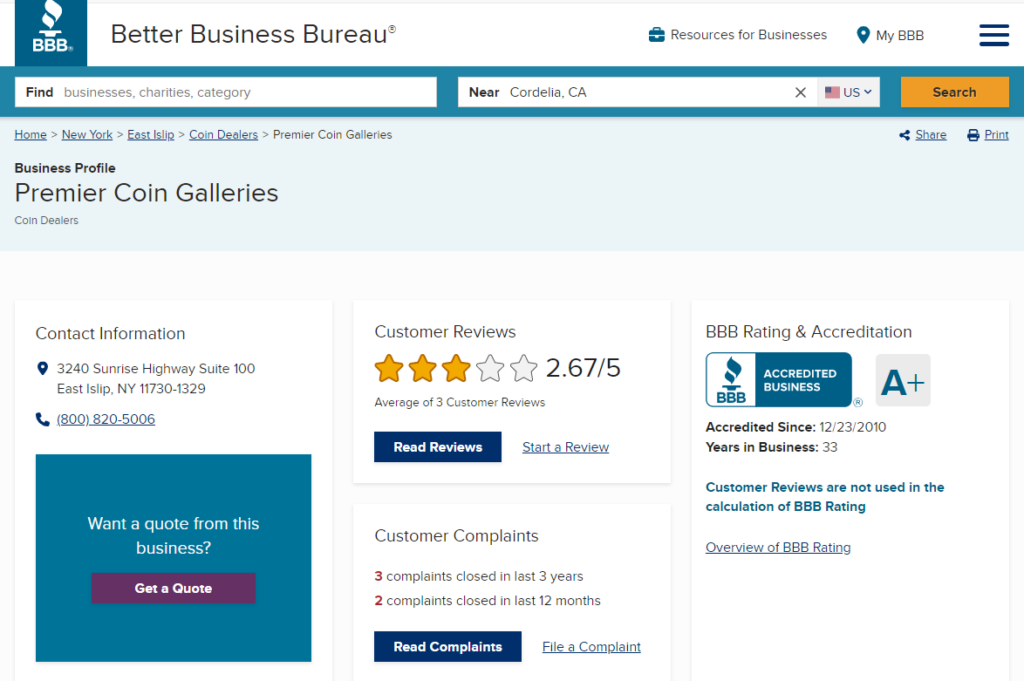Viewport: 1024px width, 681px height.
Task: Click the Better Business Bureau title text
Action: [x=253, y=34]
